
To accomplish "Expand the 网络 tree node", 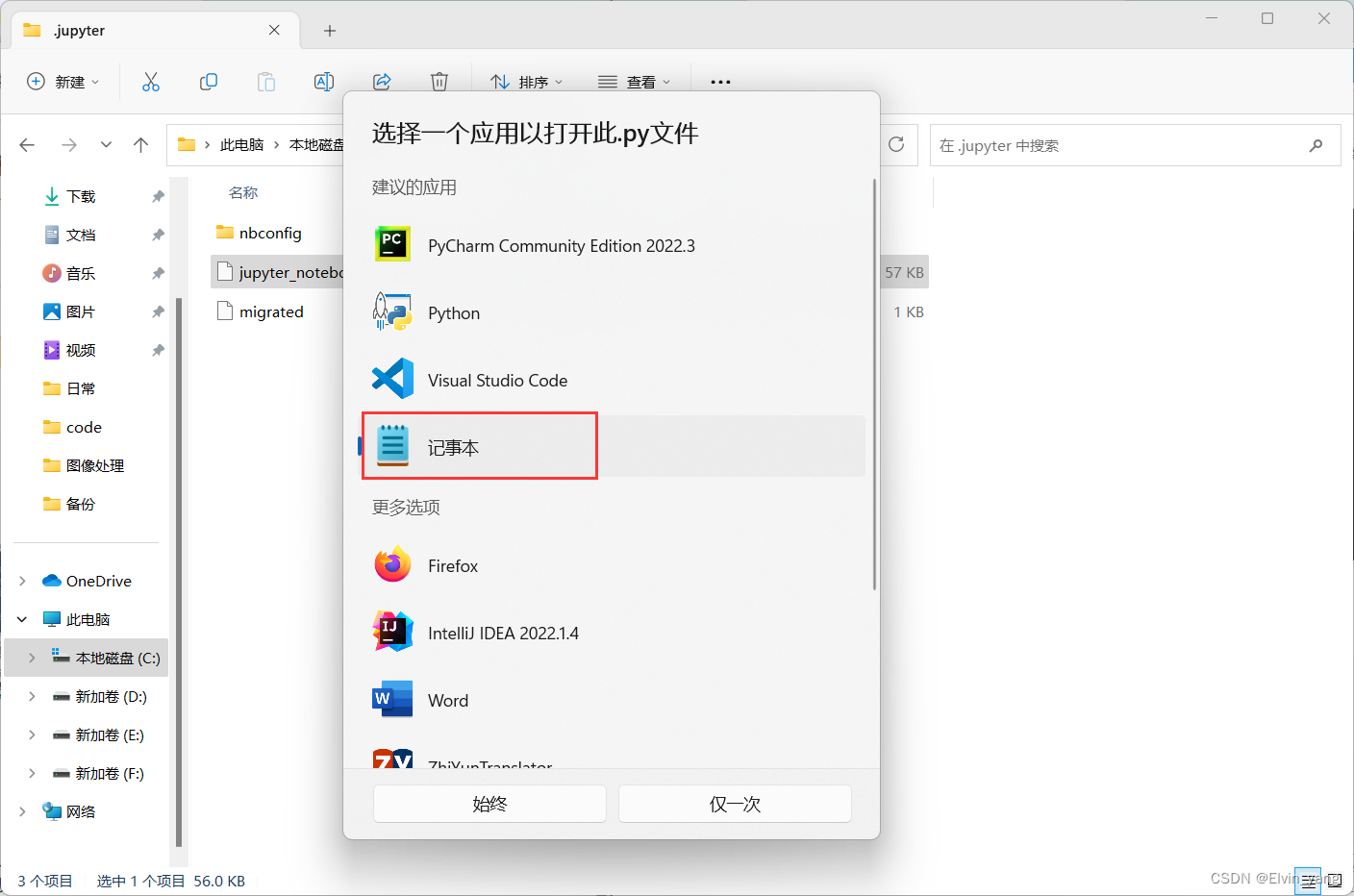I will [22, 811].
